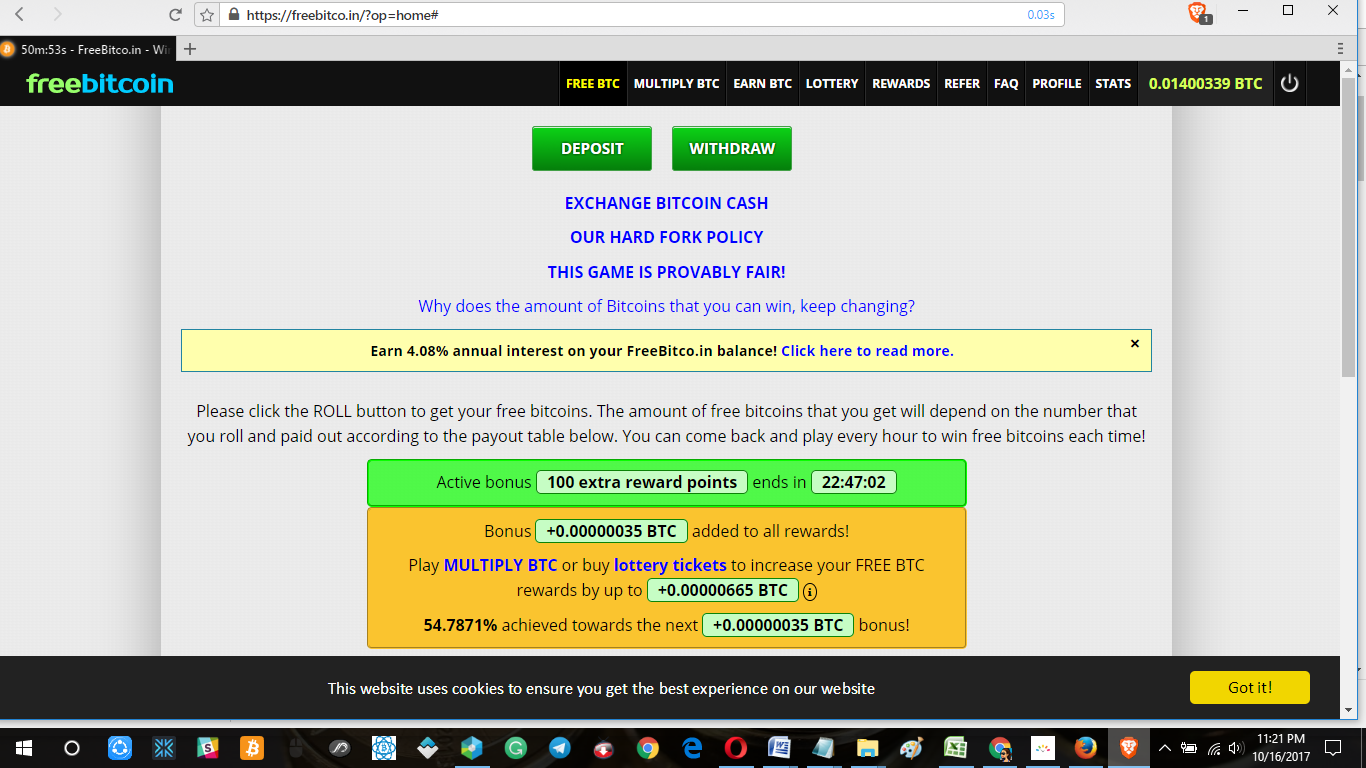Open the Paint palette app in taskbar
The image size is (1366, 768).
point(911,748)
